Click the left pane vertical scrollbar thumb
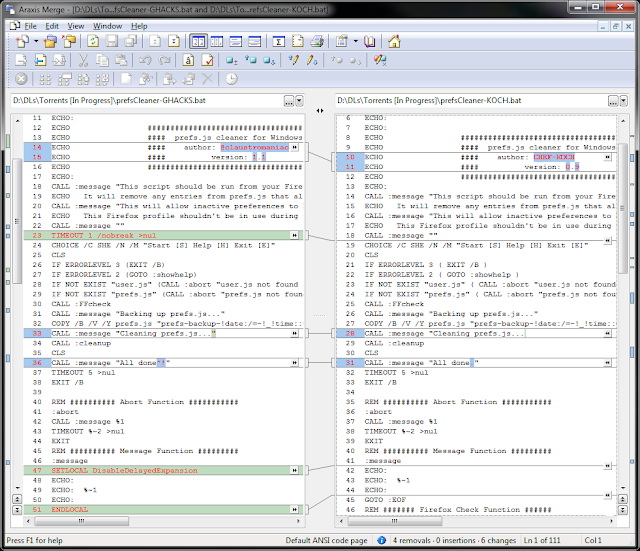This screenshot has width=640, height=551. click(x=17, y=220)
